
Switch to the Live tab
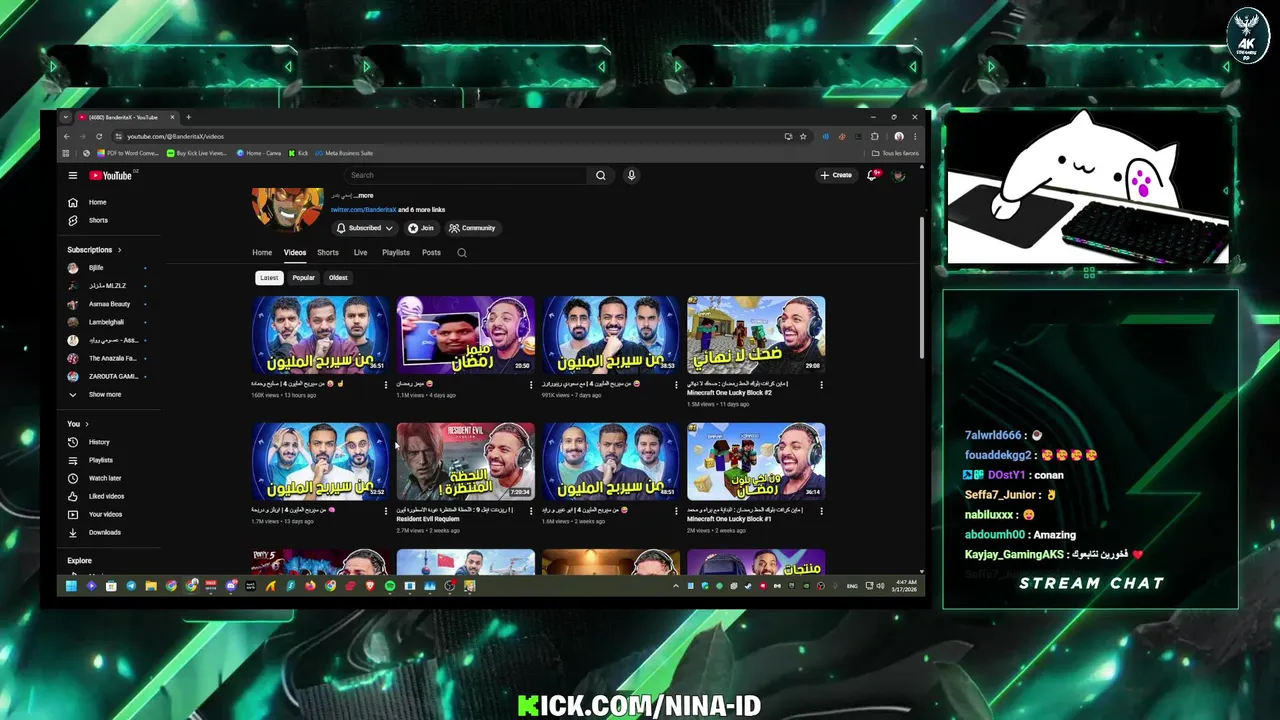coord(360,253)
